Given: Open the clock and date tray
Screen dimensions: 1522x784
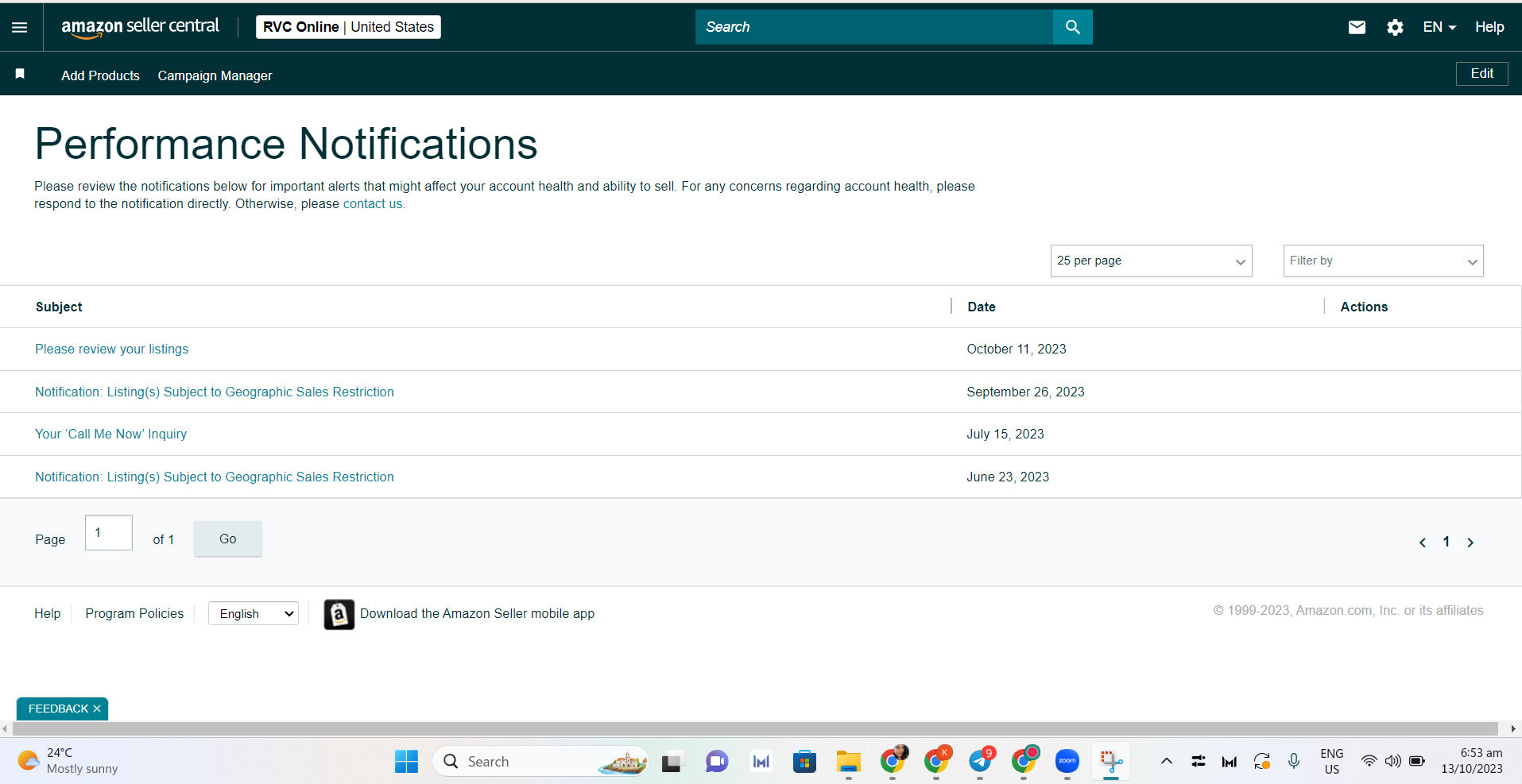Looking at the screenshot, I should [1472, 761].
